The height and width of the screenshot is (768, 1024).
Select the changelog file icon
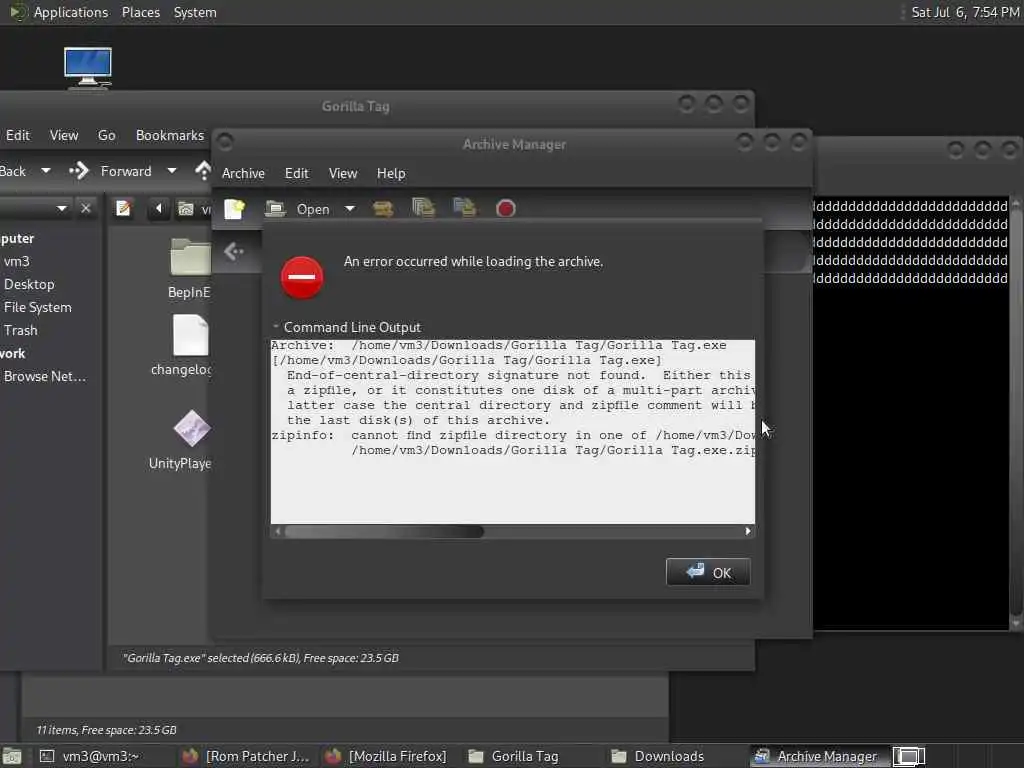pos(191,336)
